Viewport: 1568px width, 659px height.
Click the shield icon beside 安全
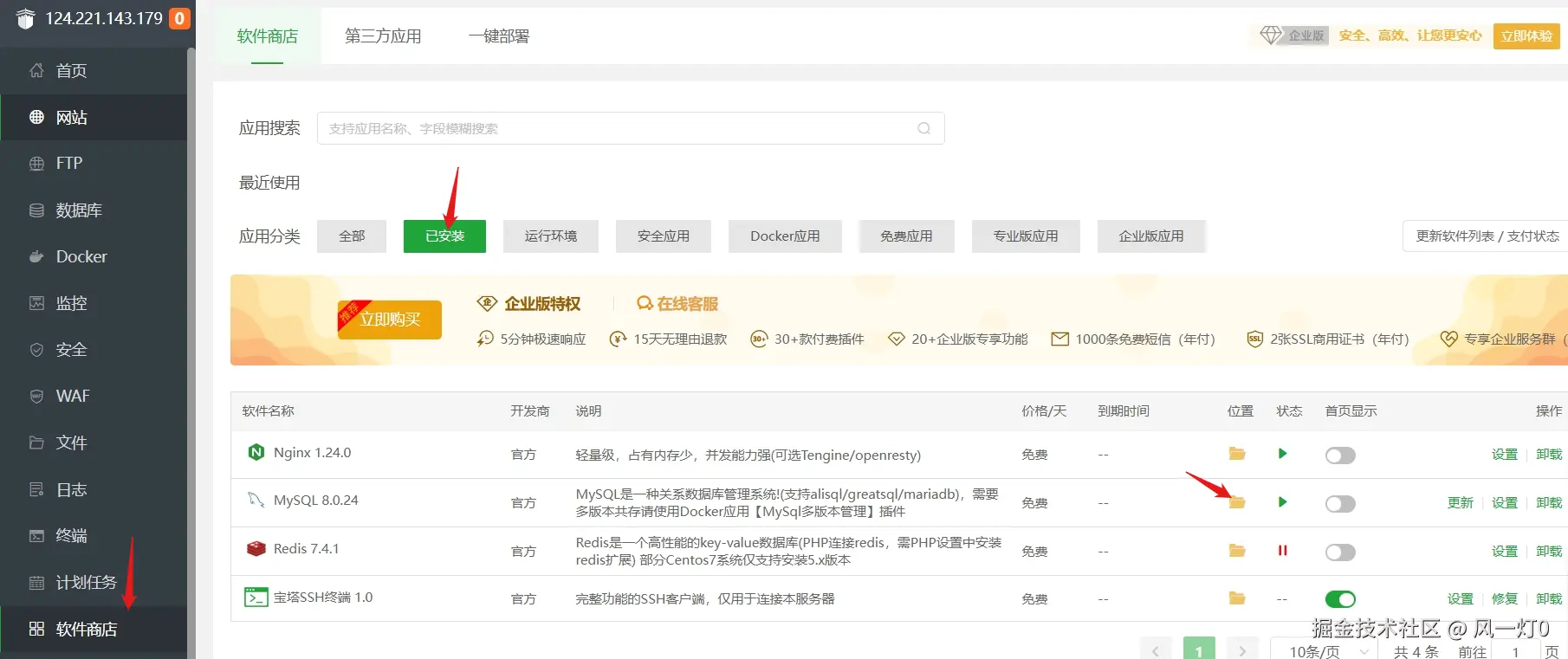click(36, 350)
